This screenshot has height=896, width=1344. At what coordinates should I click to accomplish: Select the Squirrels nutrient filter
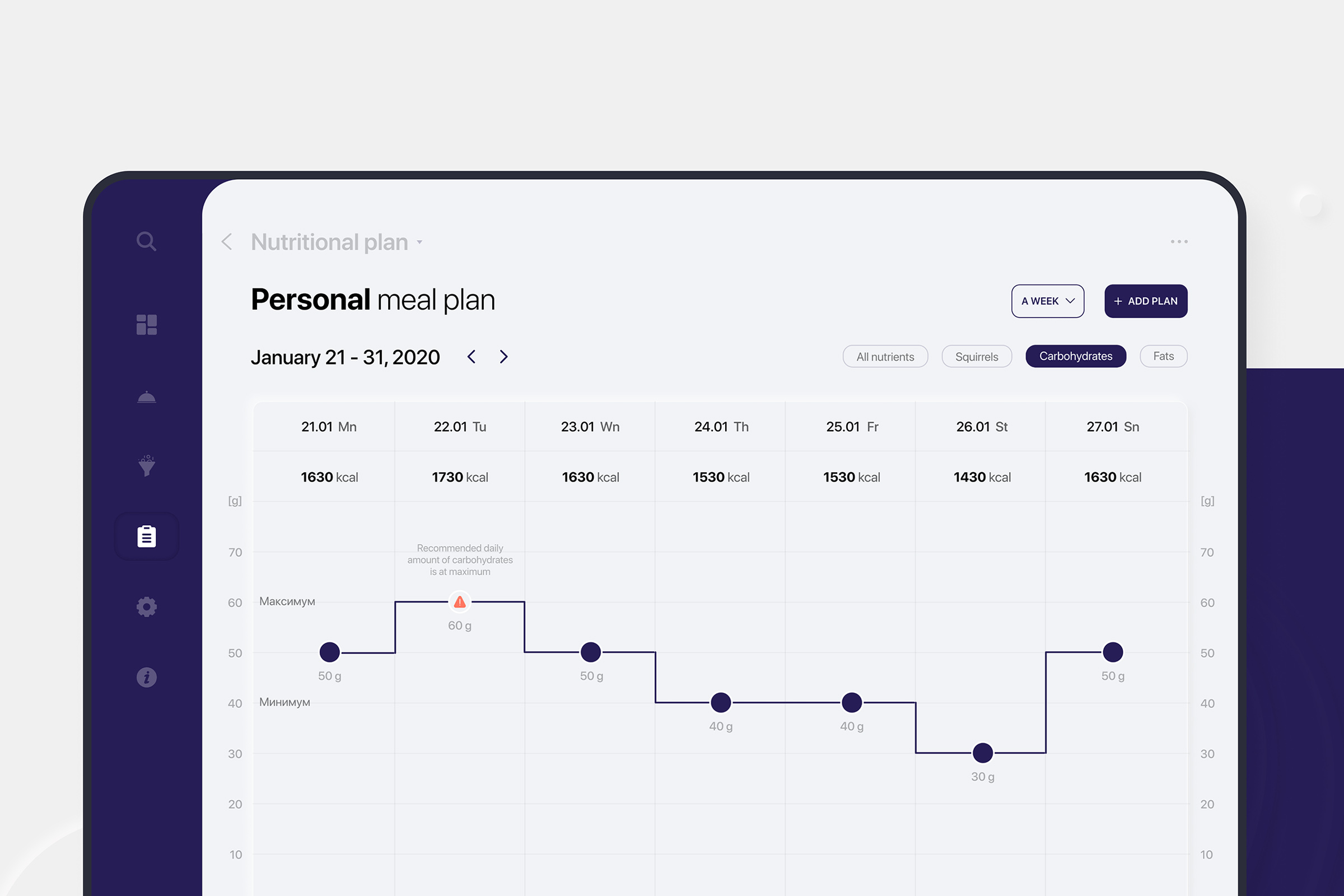pyautogui.click(x=977, y=357)
